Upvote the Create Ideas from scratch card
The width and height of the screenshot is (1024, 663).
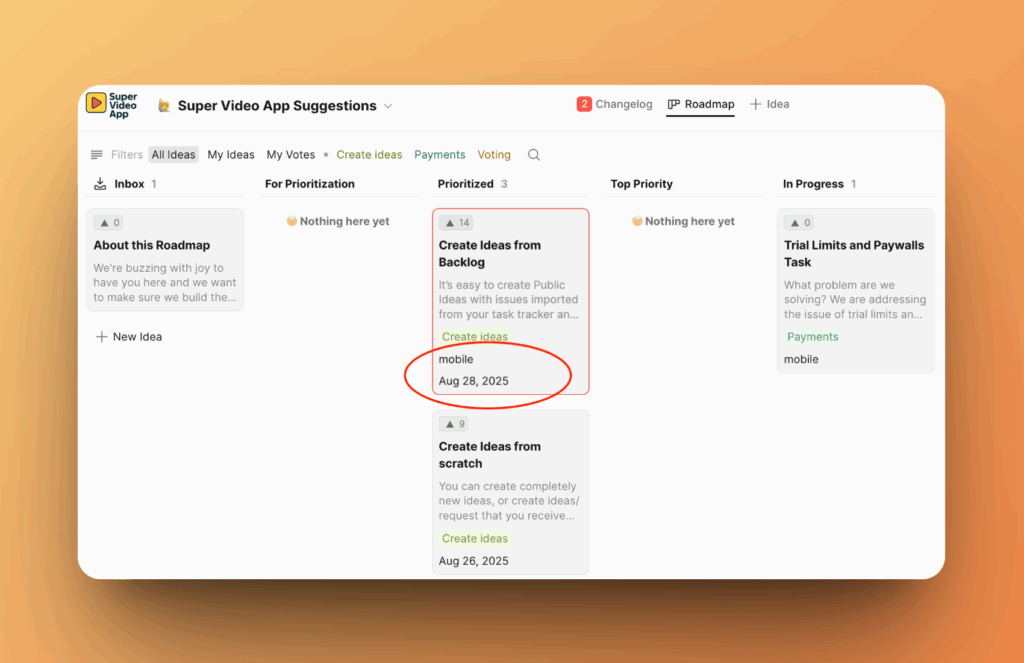pyautogui.click(x=456, y=424)
